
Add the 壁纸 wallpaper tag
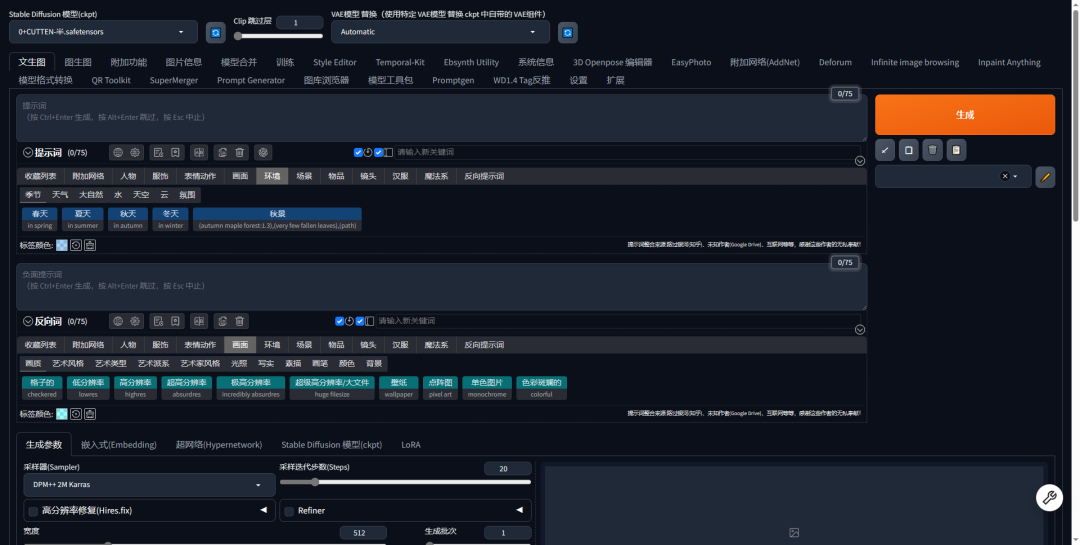(399, 388)
